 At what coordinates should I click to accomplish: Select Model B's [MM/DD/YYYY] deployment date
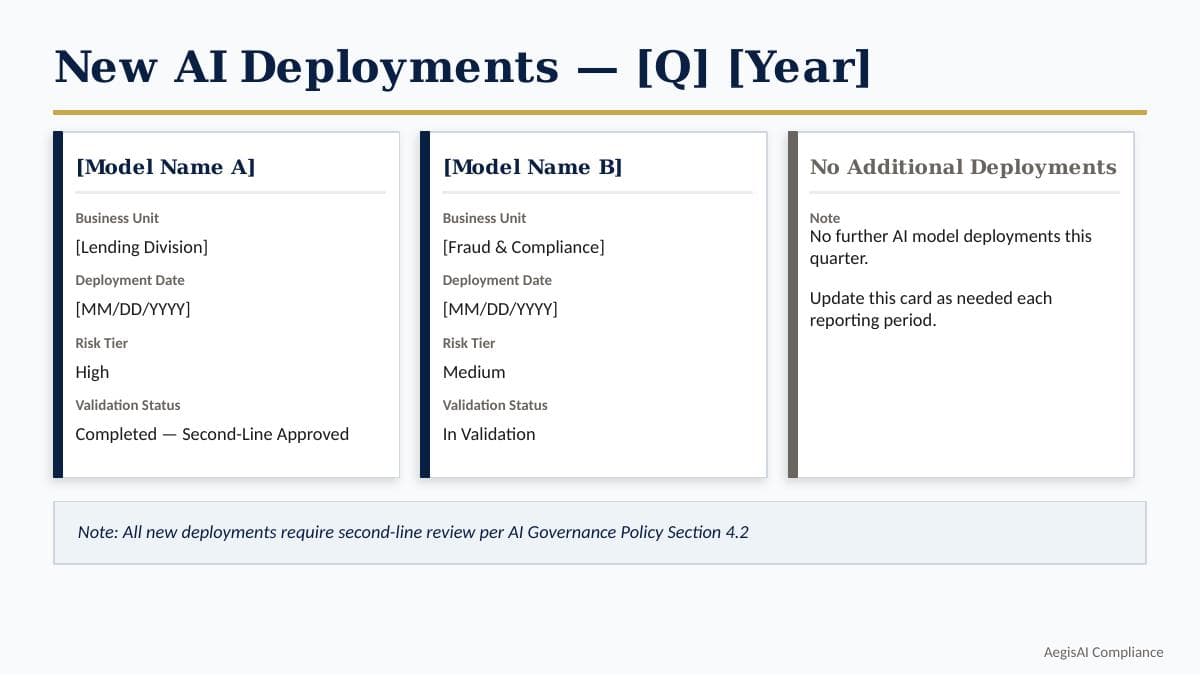500,309
